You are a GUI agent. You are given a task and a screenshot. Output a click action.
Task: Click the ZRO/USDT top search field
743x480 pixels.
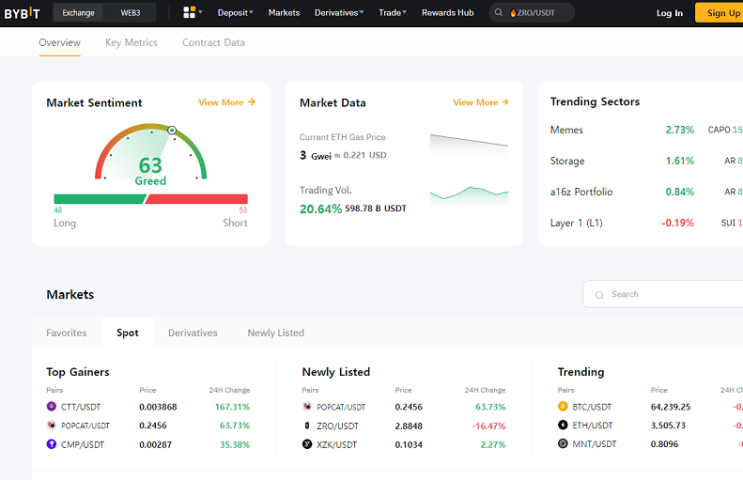(x=532, y=13)
